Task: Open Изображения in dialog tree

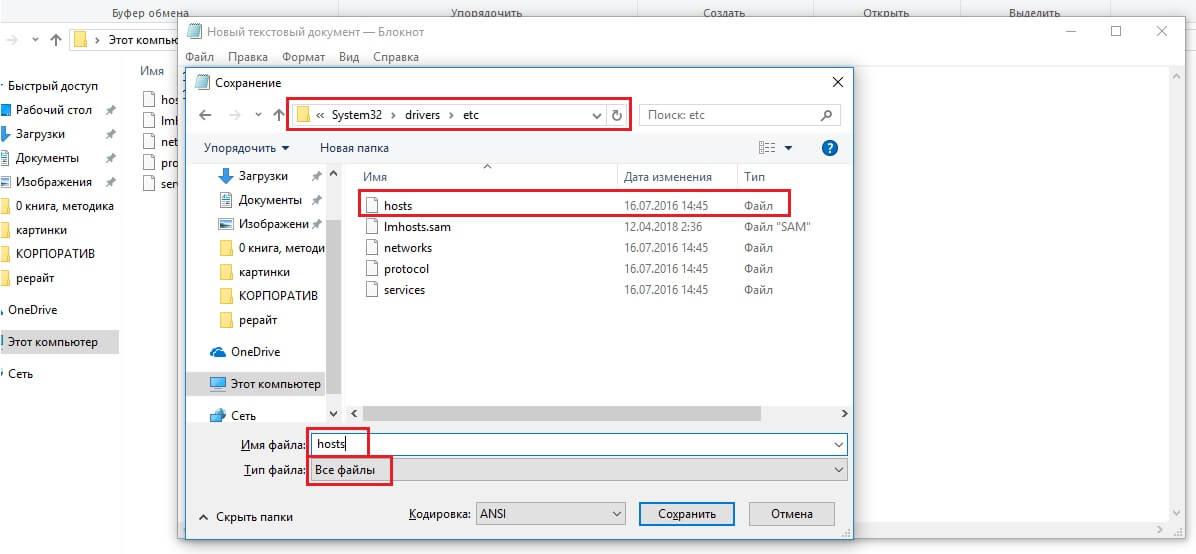Action: point(273,224)
